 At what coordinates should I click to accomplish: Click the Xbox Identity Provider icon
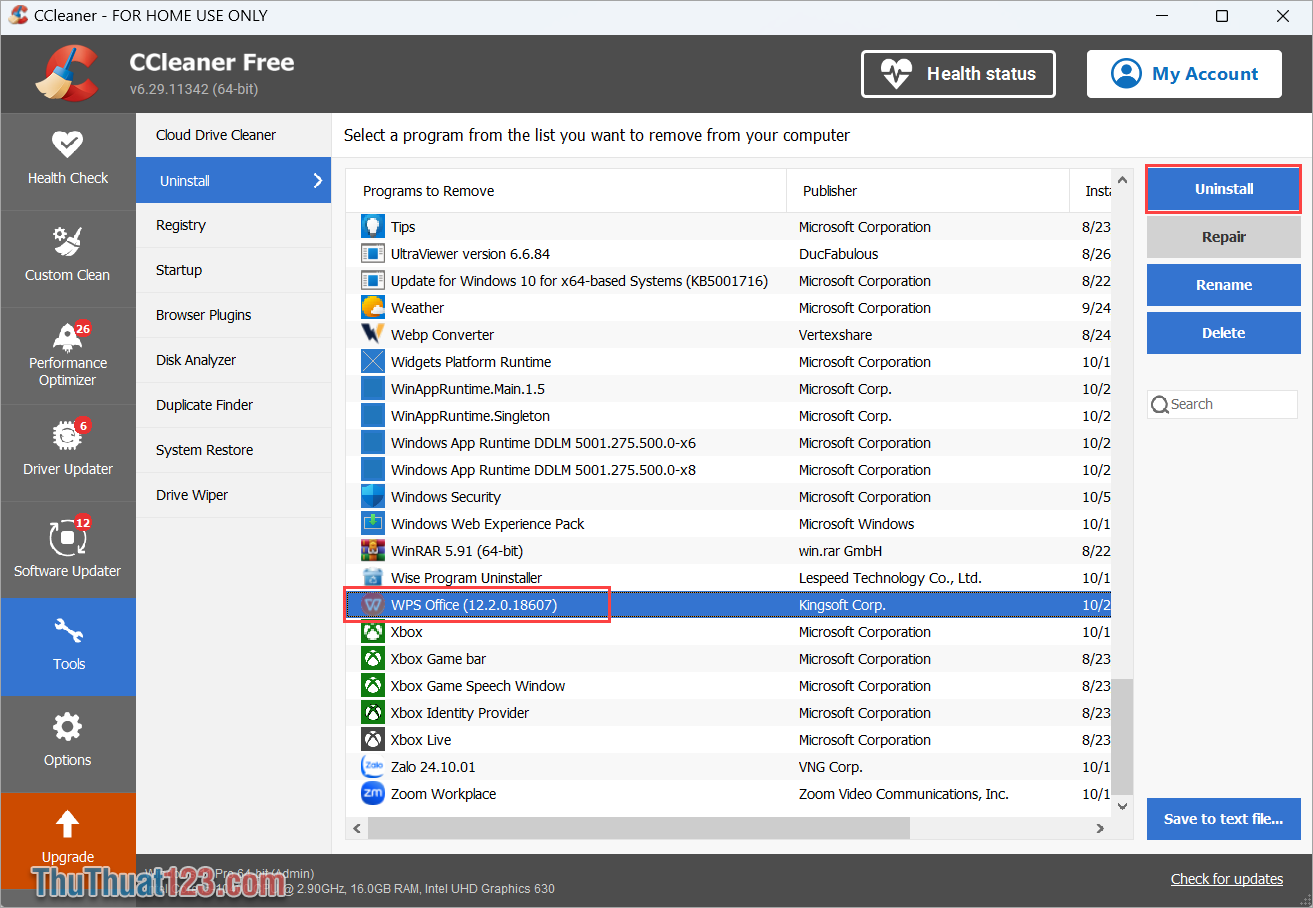[372, 713]
